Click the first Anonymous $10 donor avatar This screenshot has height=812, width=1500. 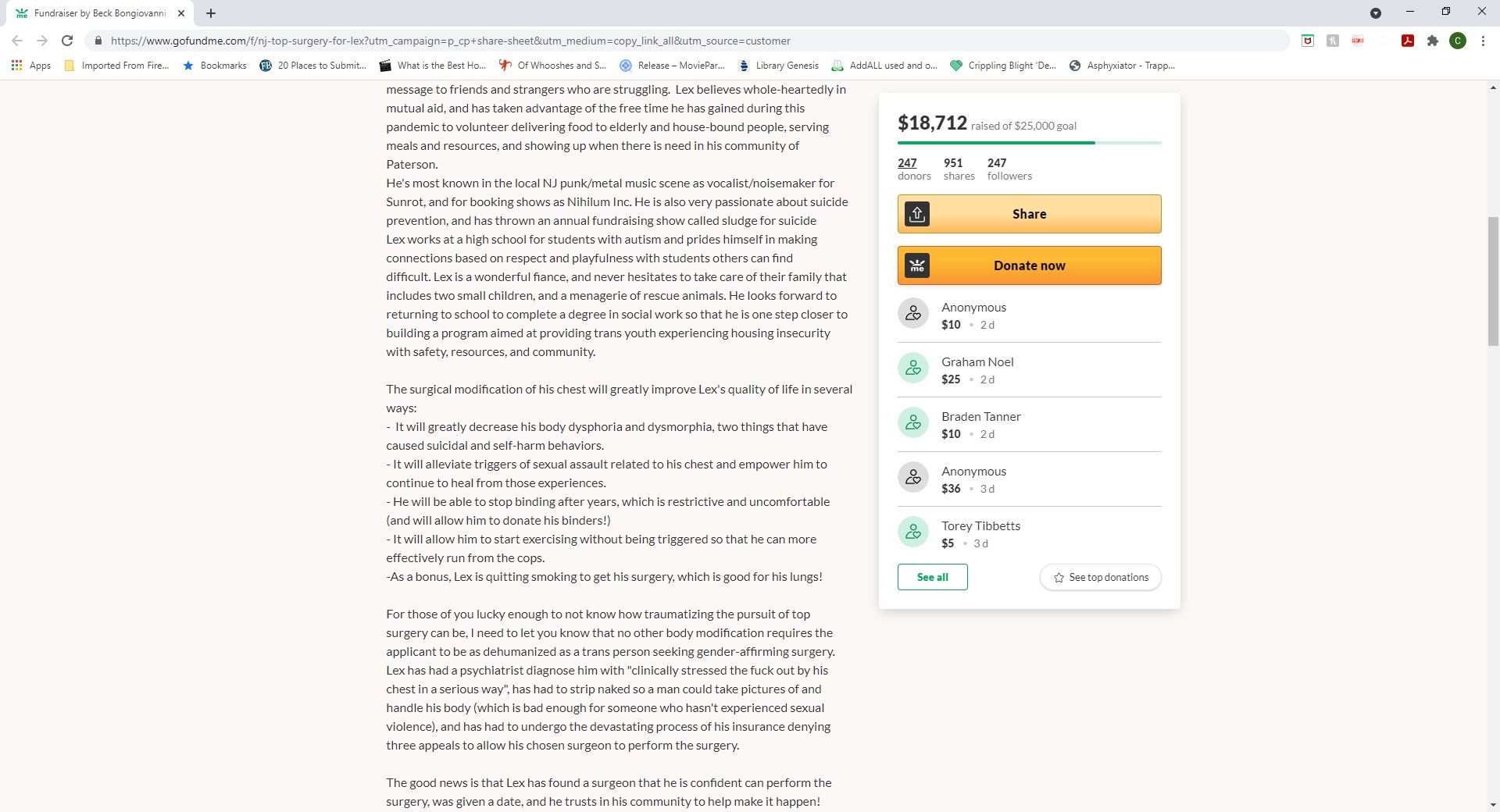tap(913, 314)
